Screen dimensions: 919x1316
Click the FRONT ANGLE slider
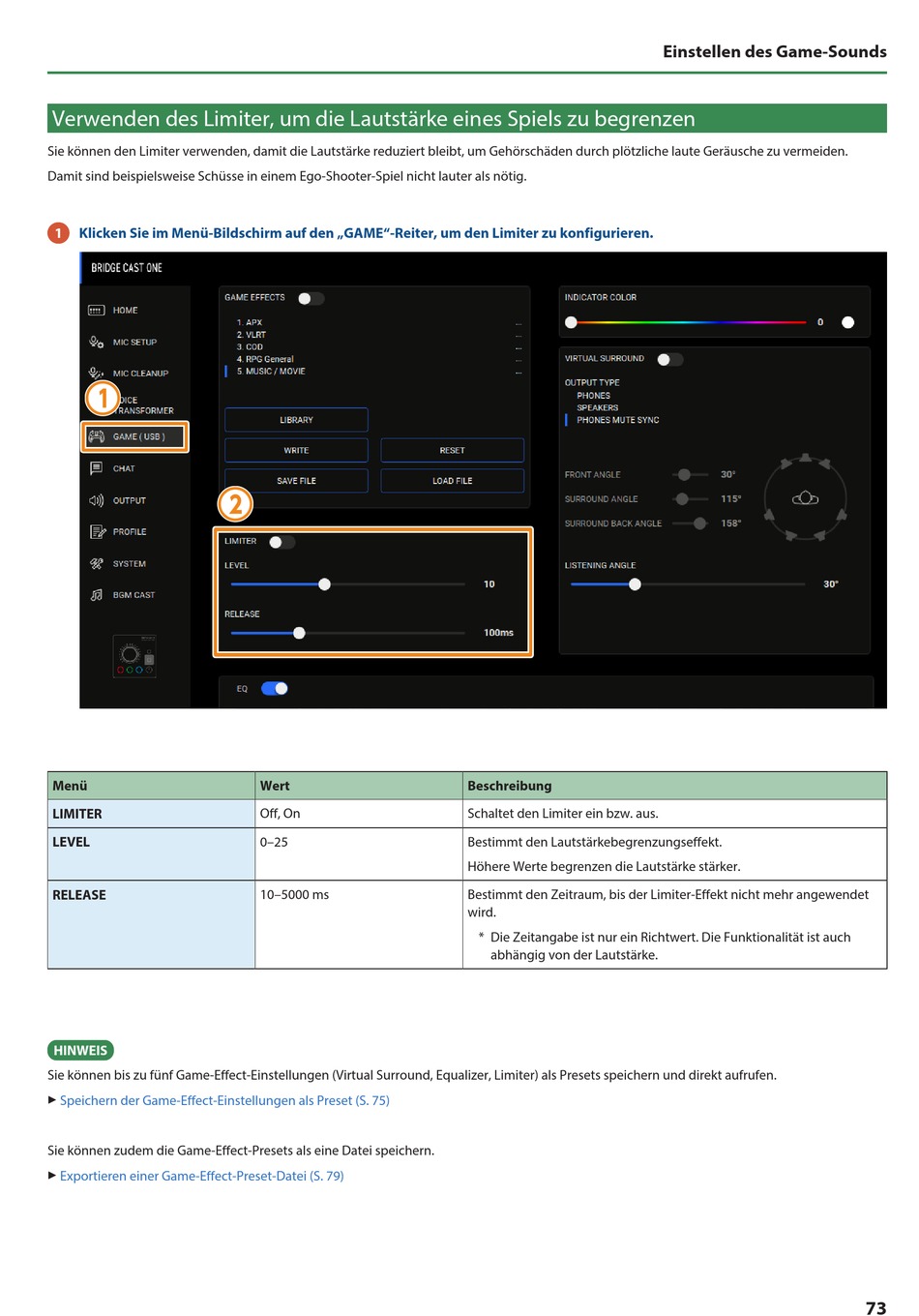pyautogui.click(x=691, y=474)
